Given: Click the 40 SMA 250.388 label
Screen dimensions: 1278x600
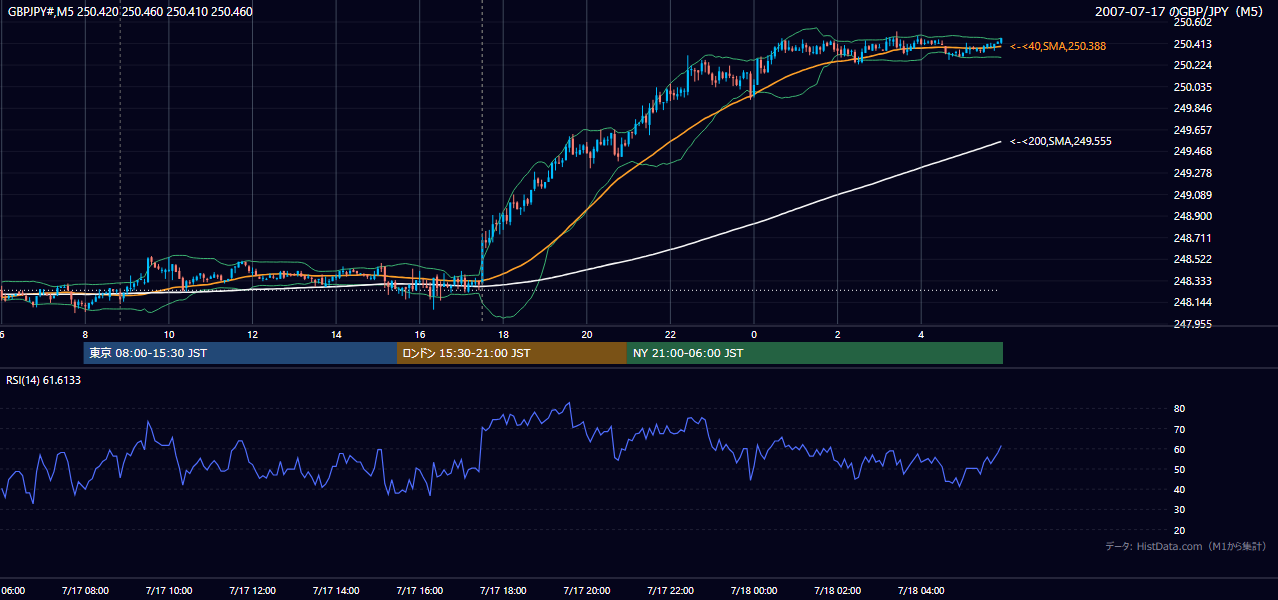Looking at the screenshot, I should (1058, 46).
